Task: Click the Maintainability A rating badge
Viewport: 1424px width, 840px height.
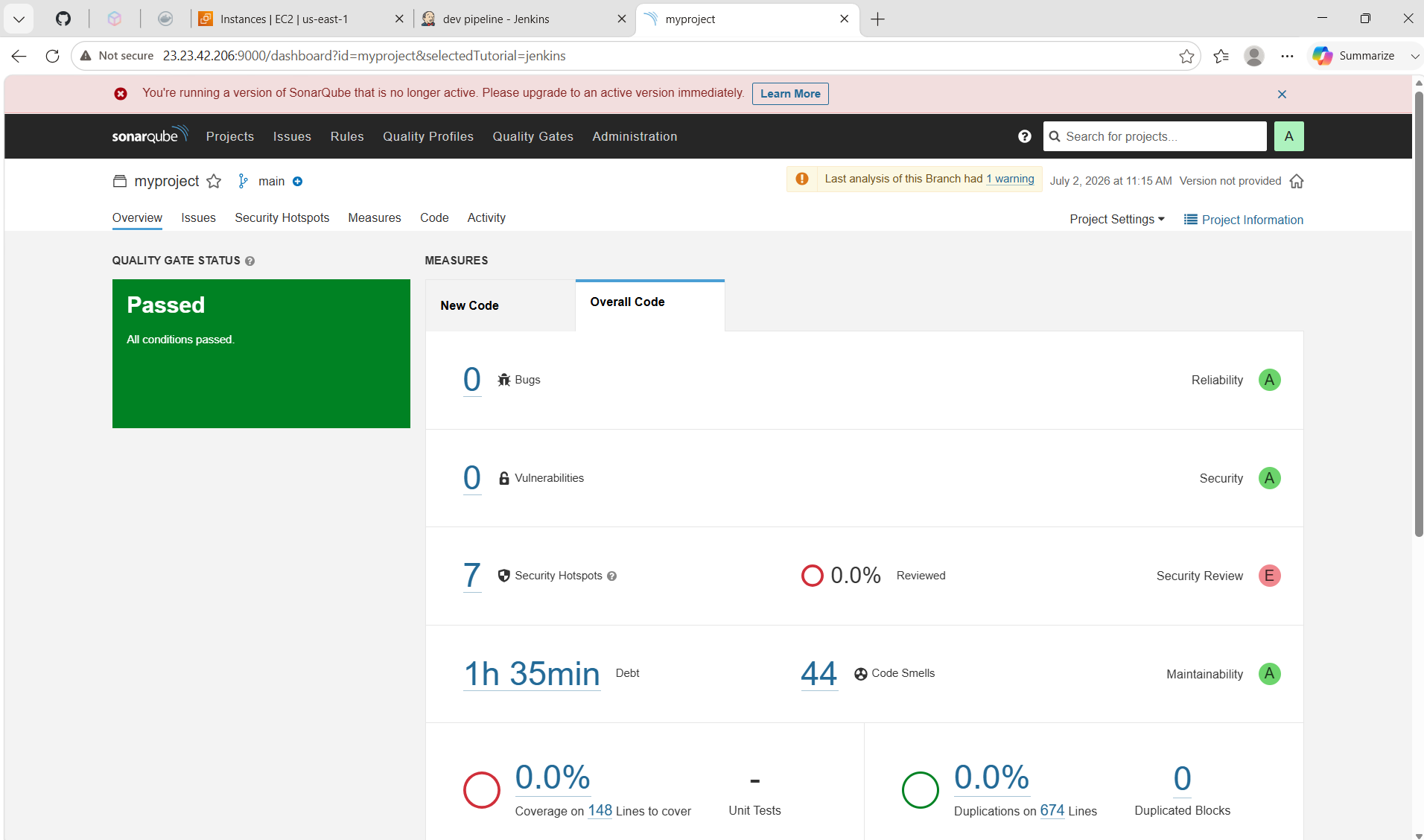Action: tap(1269, 674)
